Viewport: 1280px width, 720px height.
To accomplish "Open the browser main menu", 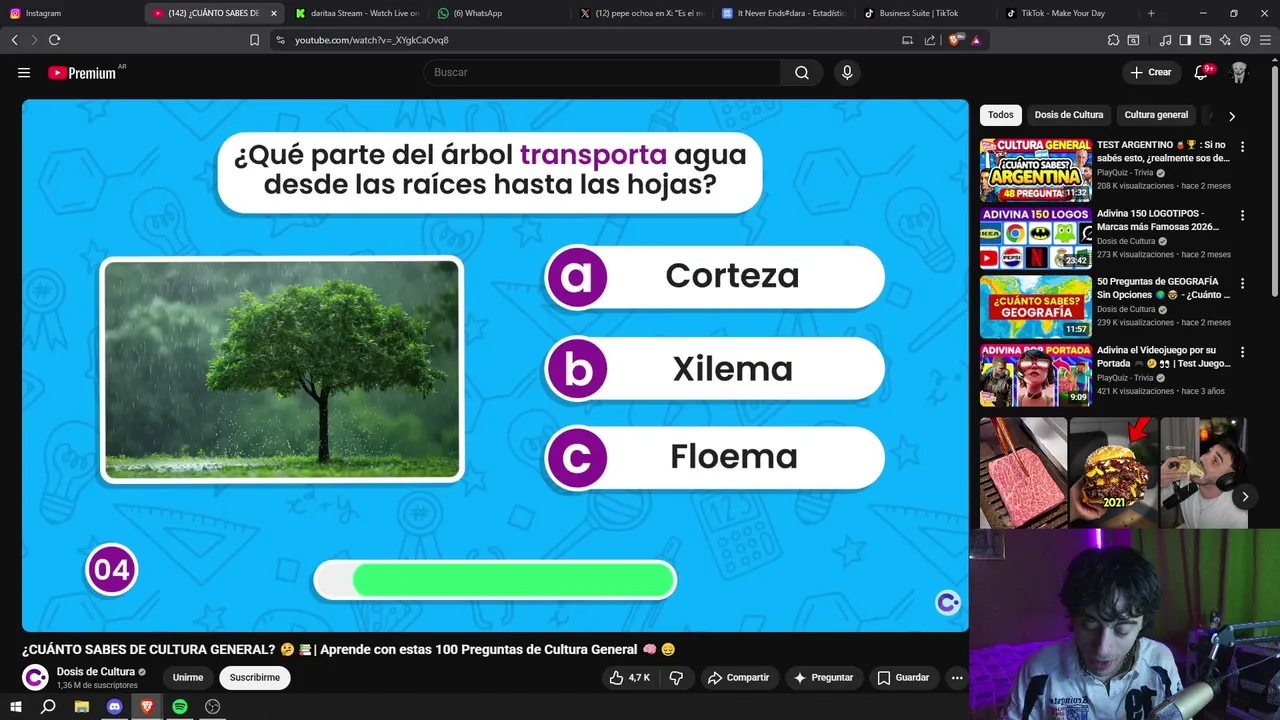I will 1266,40.
